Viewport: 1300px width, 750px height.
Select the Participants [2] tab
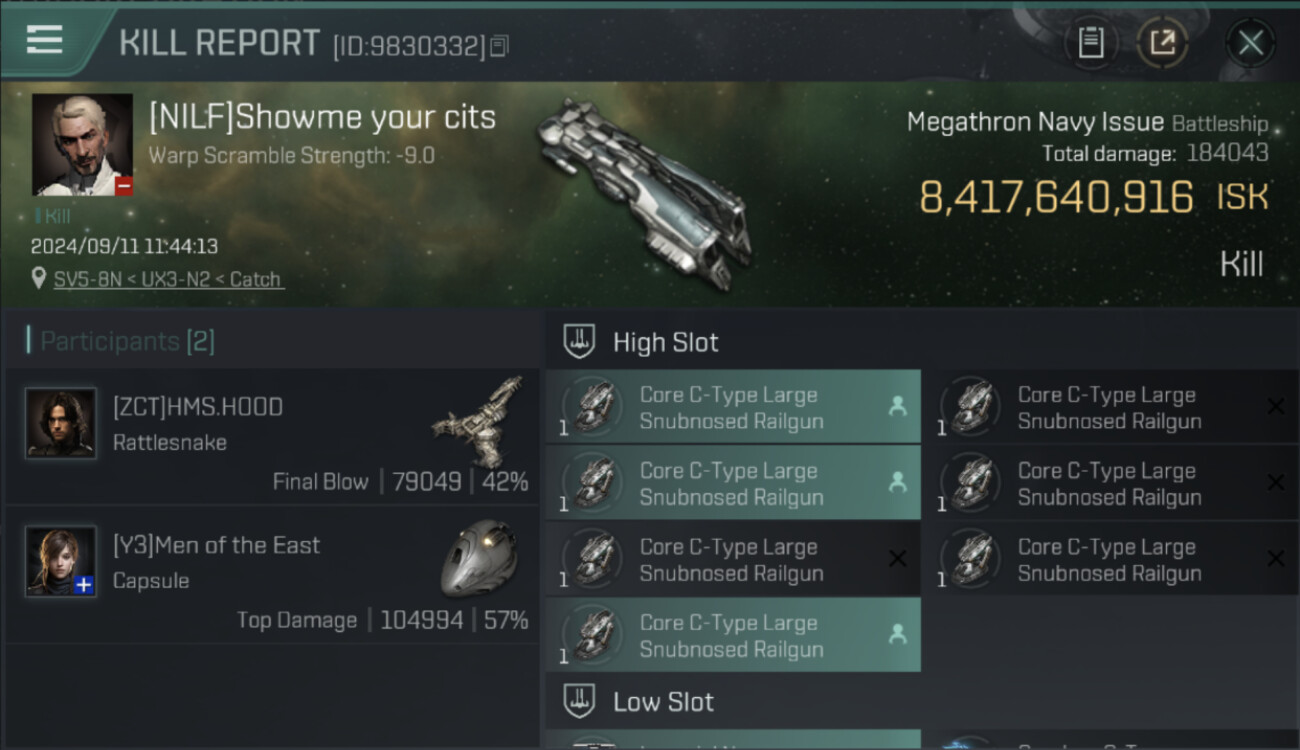pyautogui.click(x=127, y=341)
